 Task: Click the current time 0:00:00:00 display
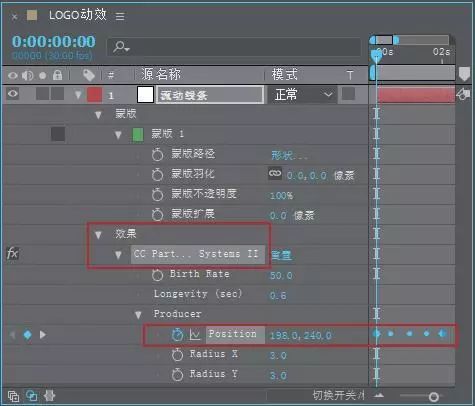pos(54,42)
